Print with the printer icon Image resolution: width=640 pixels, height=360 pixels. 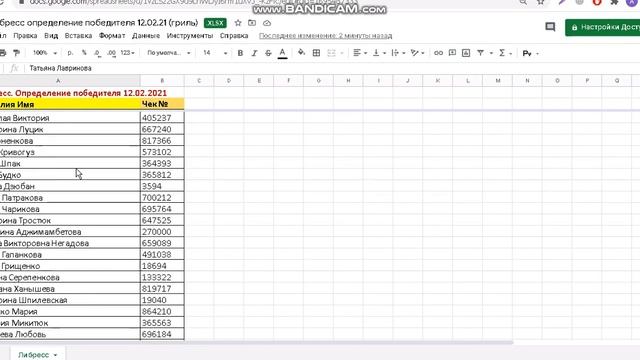click(2, 53)
